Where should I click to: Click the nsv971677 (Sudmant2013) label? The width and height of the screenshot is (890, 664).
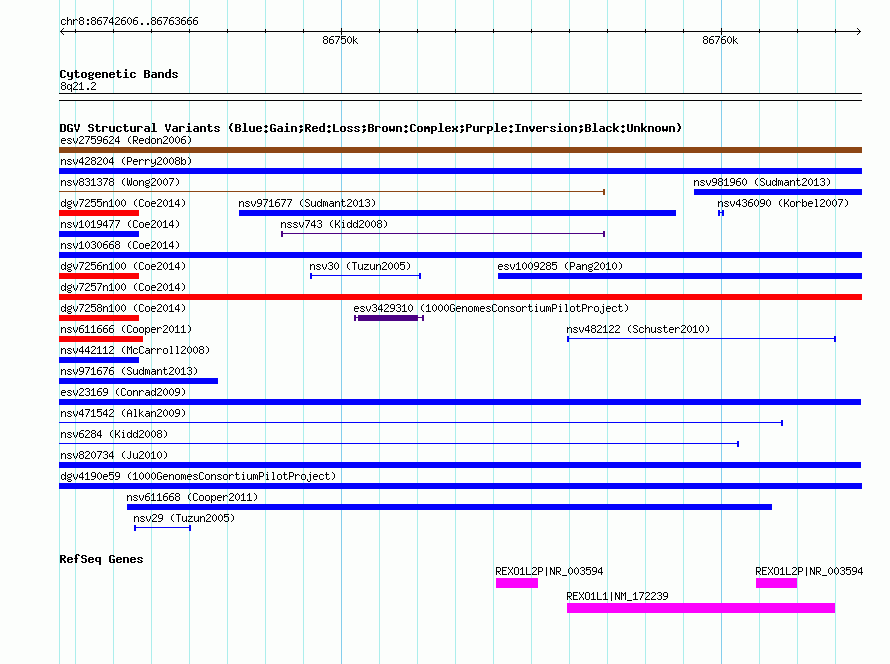point(307,203)
